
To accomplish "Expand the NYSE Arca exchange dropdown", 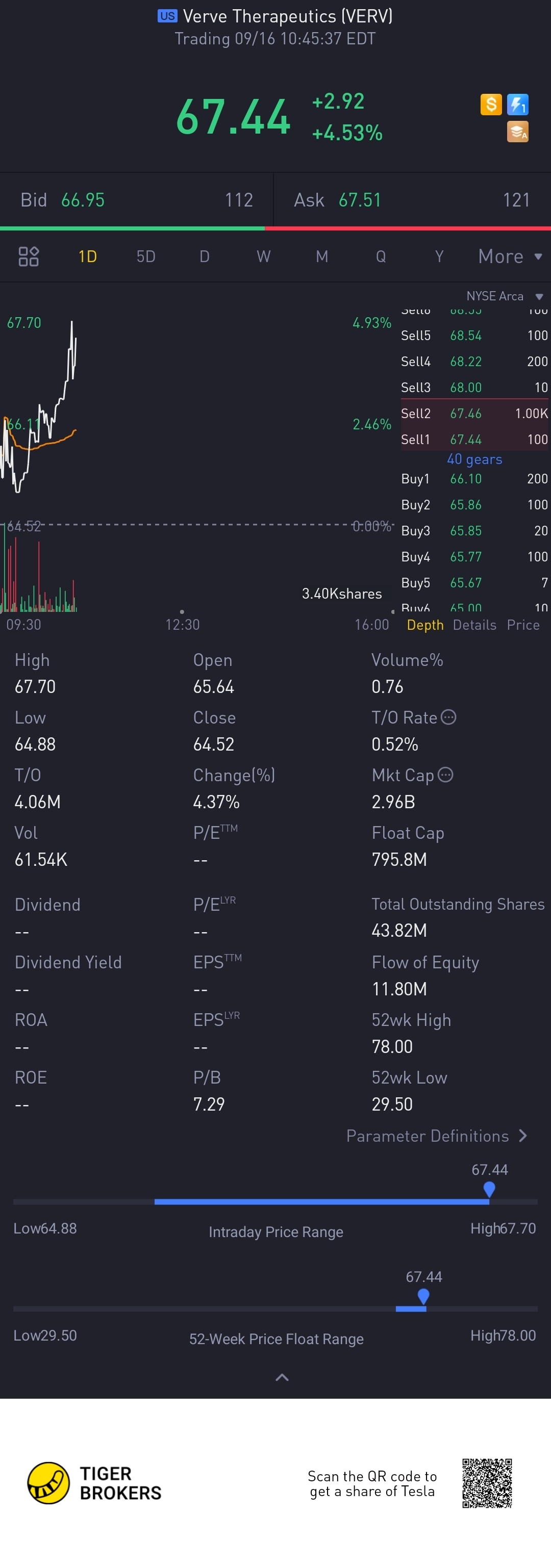I will tap(504, 296).
